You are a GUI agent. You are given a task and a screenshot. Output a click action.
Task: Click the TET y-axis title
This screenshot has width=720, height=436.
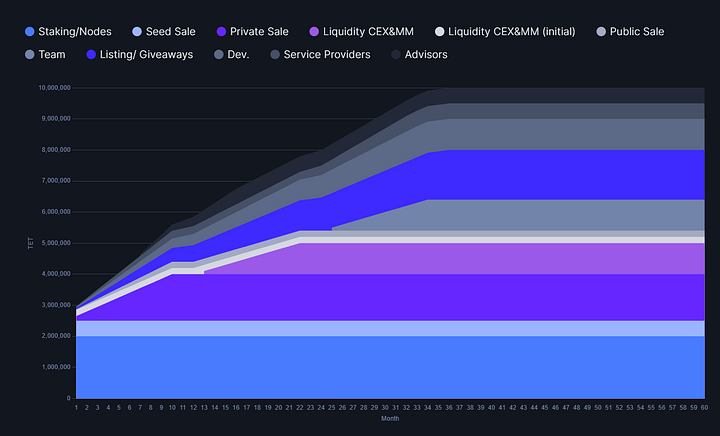coord(30,243)
